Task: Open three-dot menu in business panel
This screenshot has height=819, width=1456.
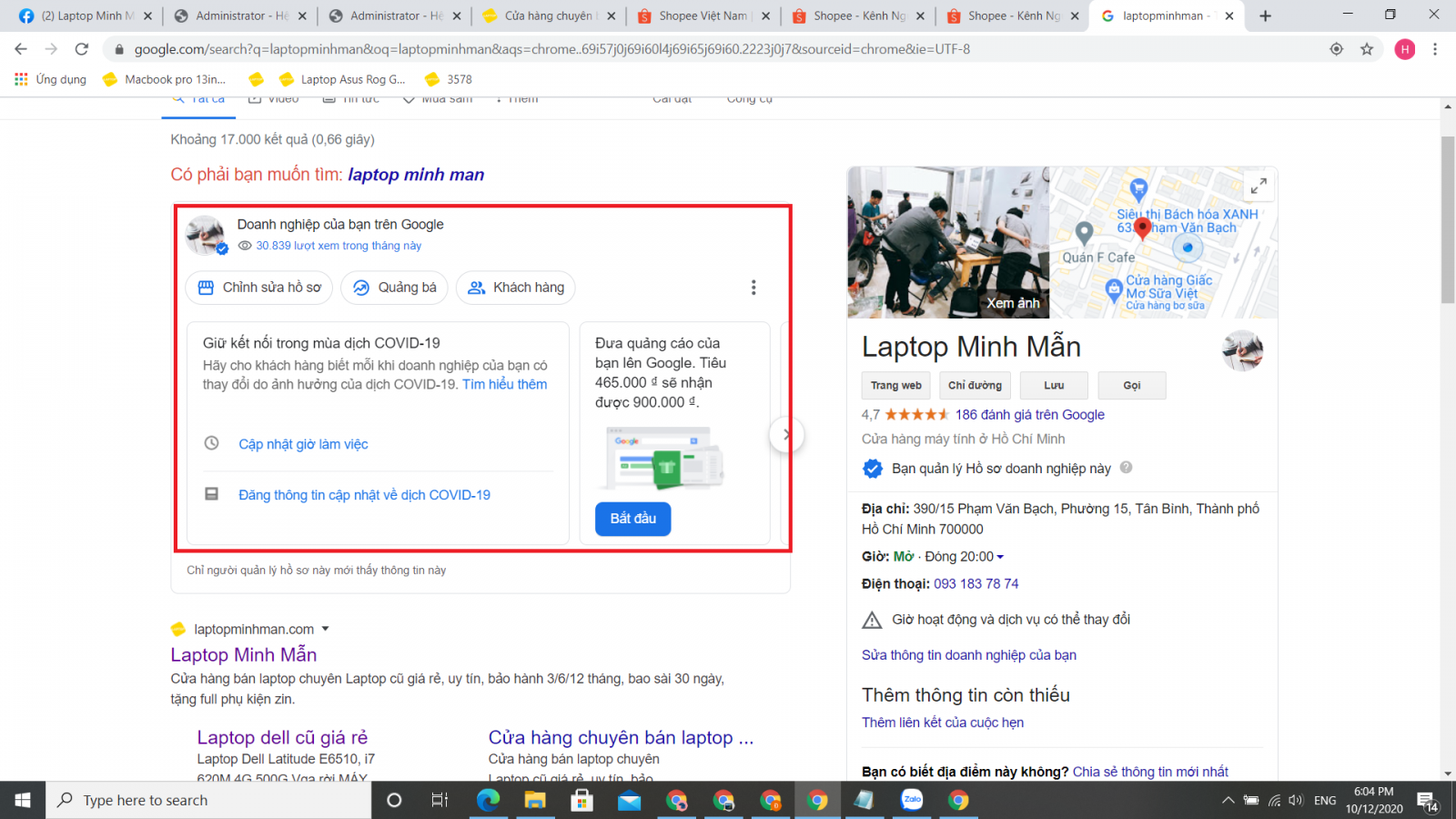Action: click(753, 288)
